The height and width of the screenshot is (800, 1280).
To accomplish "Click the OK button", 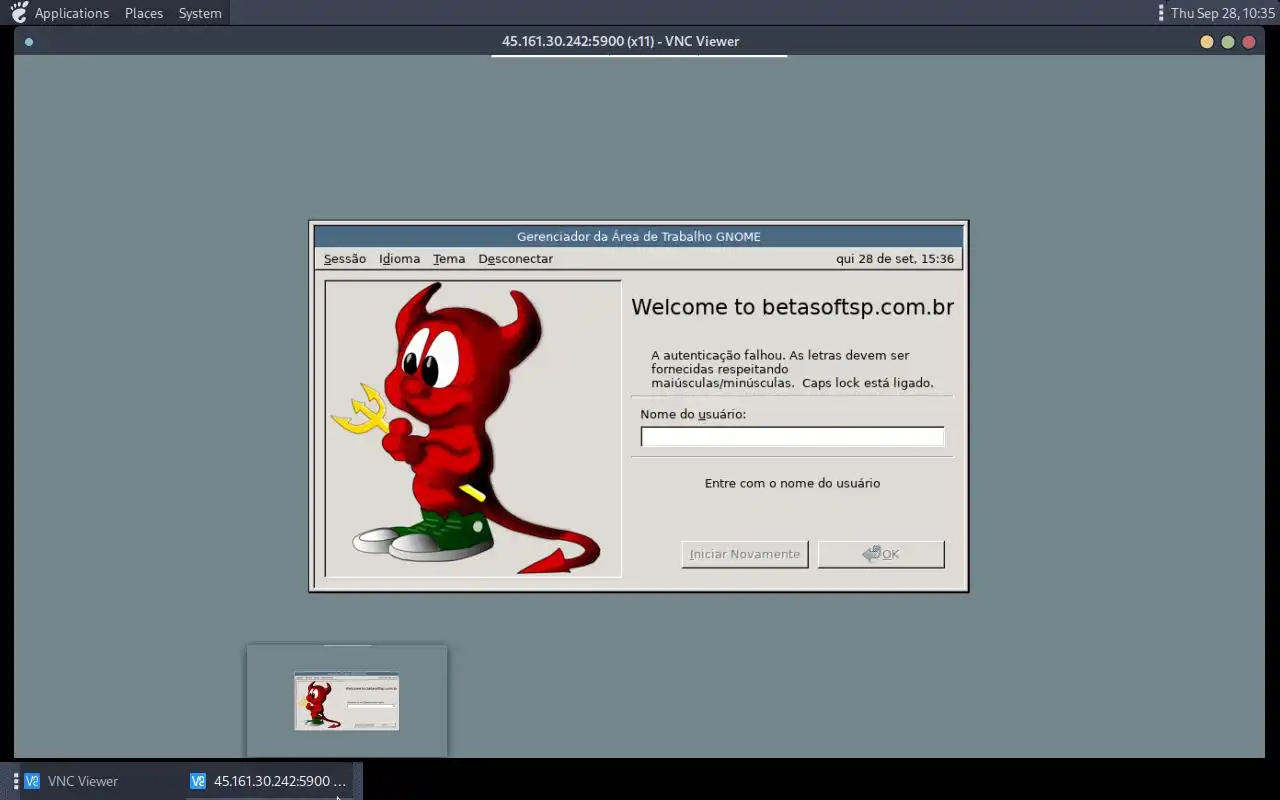I will 881,554.
